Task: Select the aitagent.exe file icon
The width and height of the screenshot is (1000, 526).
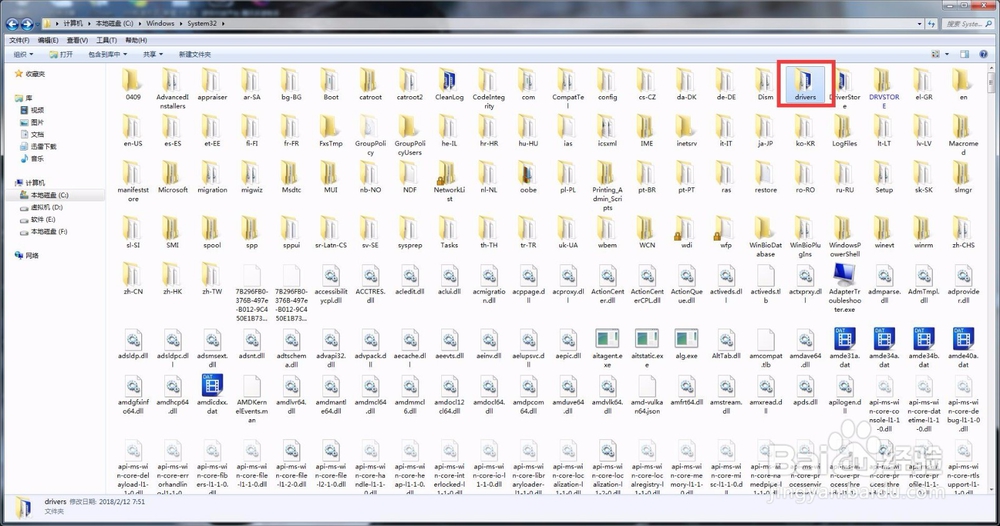Action: 607,339
